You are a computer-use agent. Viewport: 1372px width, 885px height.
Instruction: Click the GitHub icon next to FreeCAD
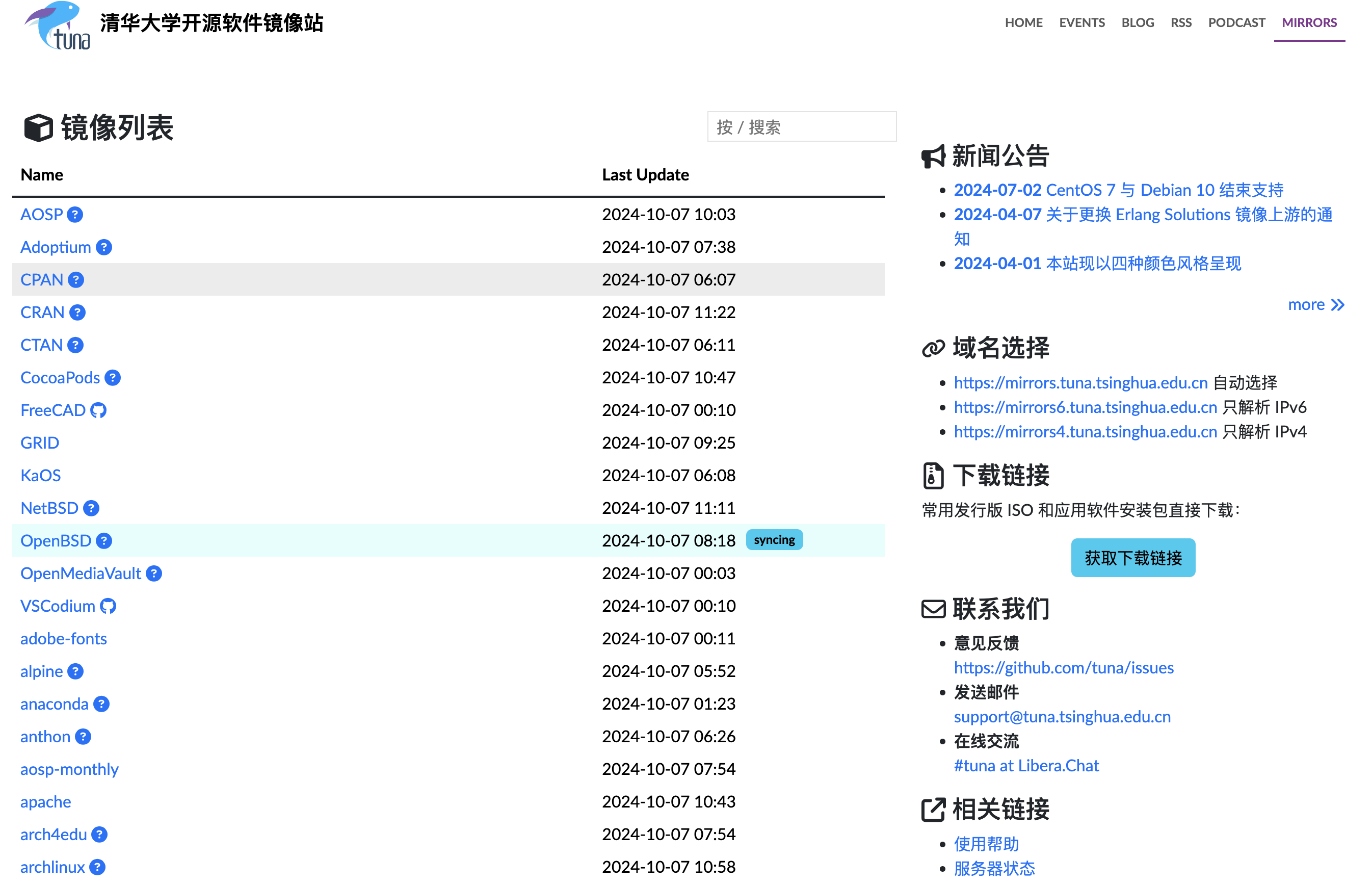(x=98, y=410)
